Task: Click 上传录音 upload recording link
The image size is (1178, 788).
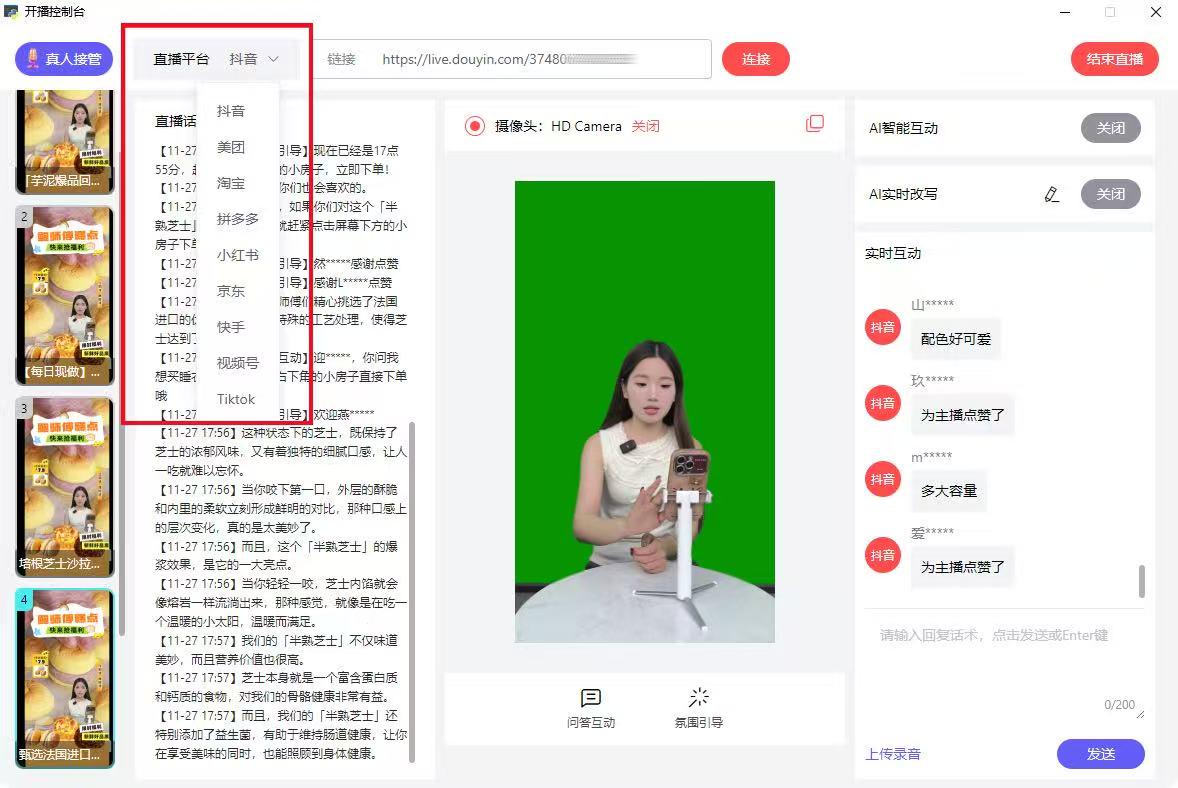Action: pyautogui.click(x=893, y=754)
